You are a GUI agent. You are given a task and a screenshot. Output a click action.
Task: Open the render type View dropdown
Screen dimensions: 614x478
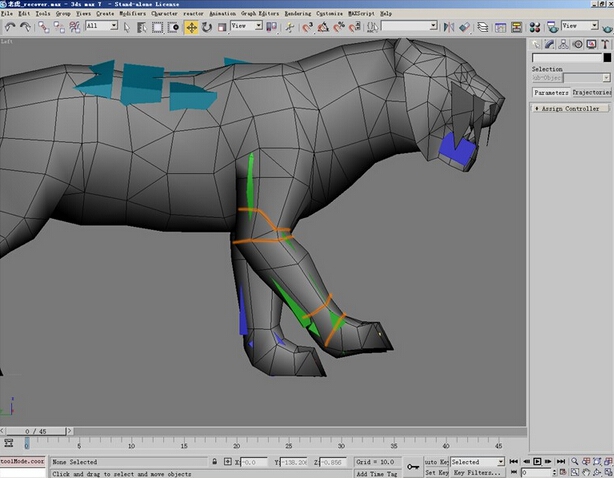(x=580, y=26)
